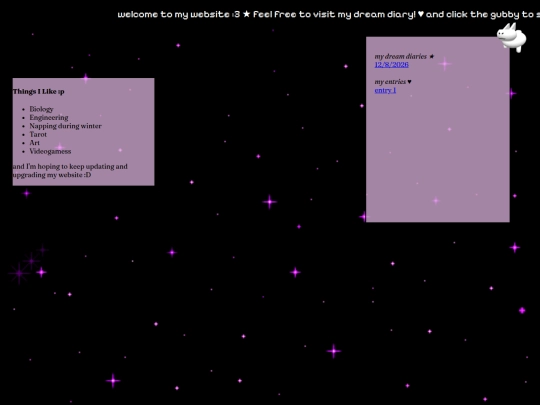This screenshot has width=540, height=405.
Task: Click the 'Engineering' list item
Action: (x=49, y=117)
